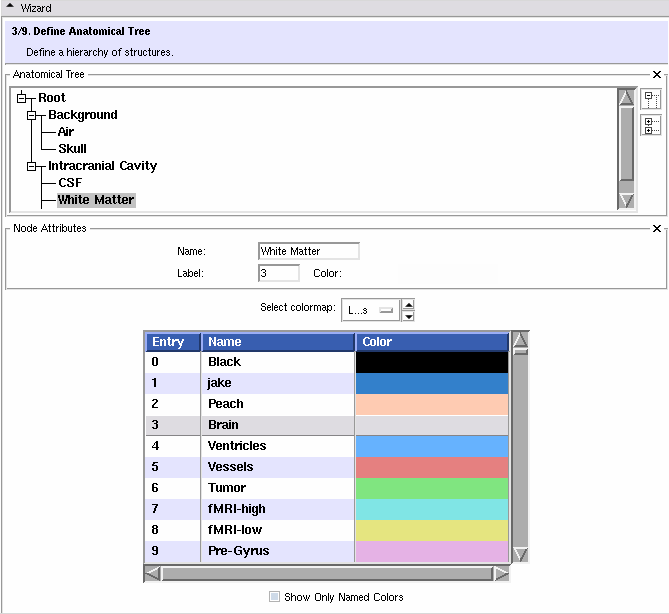Click the Name input field
Screen dimensions: 669x614
coord(308,251)
